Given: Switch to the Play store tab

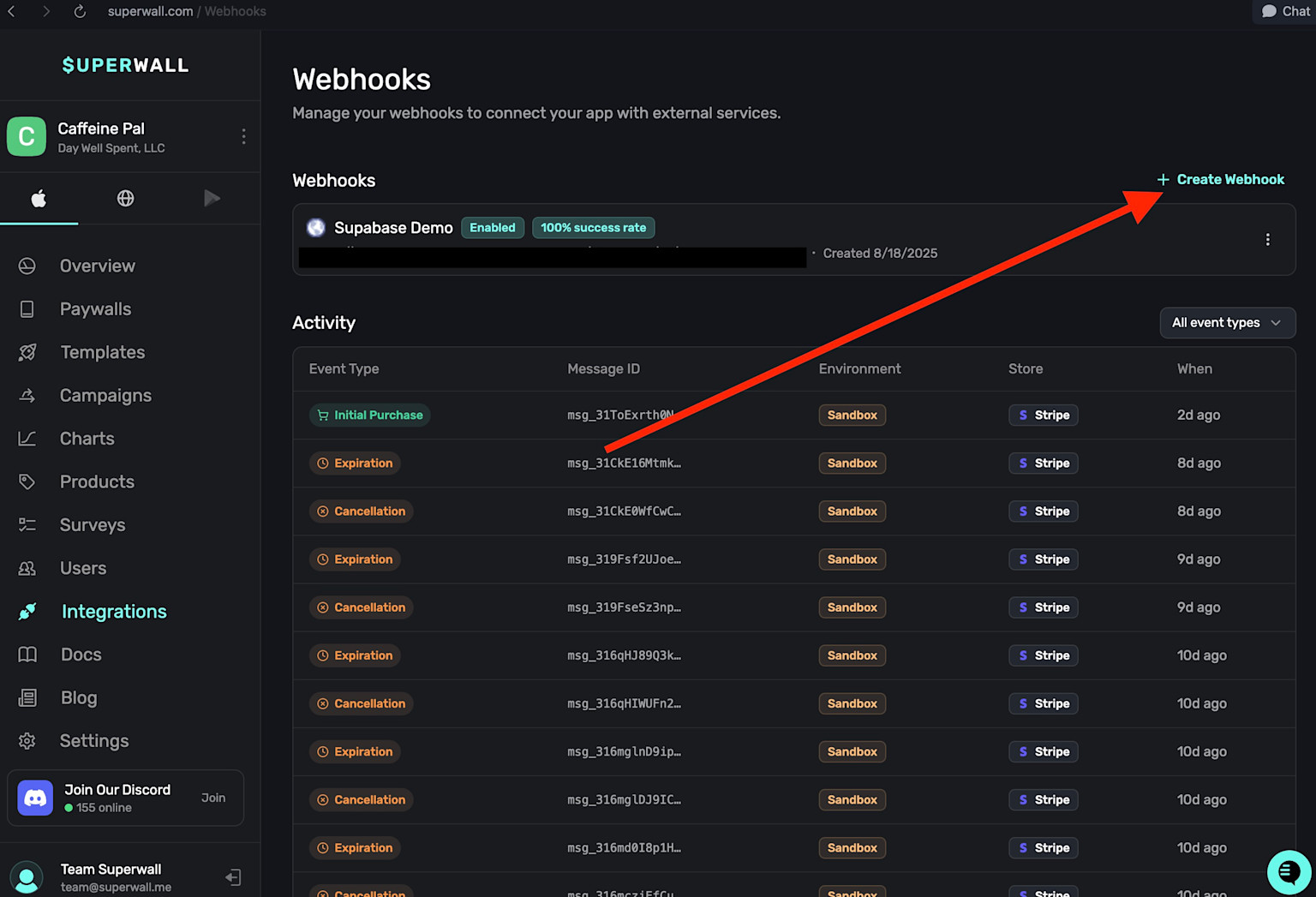Looking at the screenshot, I should click(x=212, y=199).
